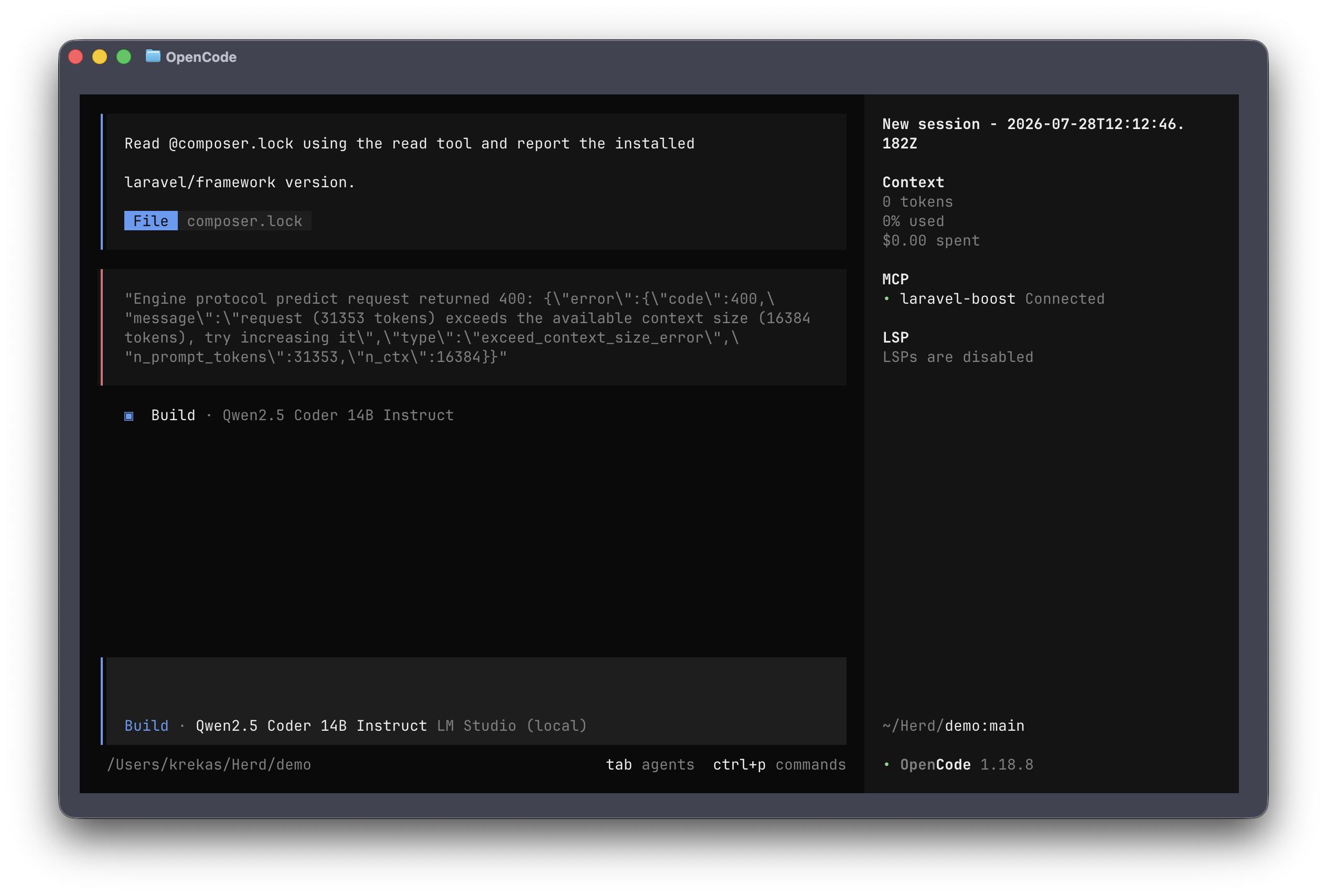Click the New session title in sidebar

[x=1033, y=134]
